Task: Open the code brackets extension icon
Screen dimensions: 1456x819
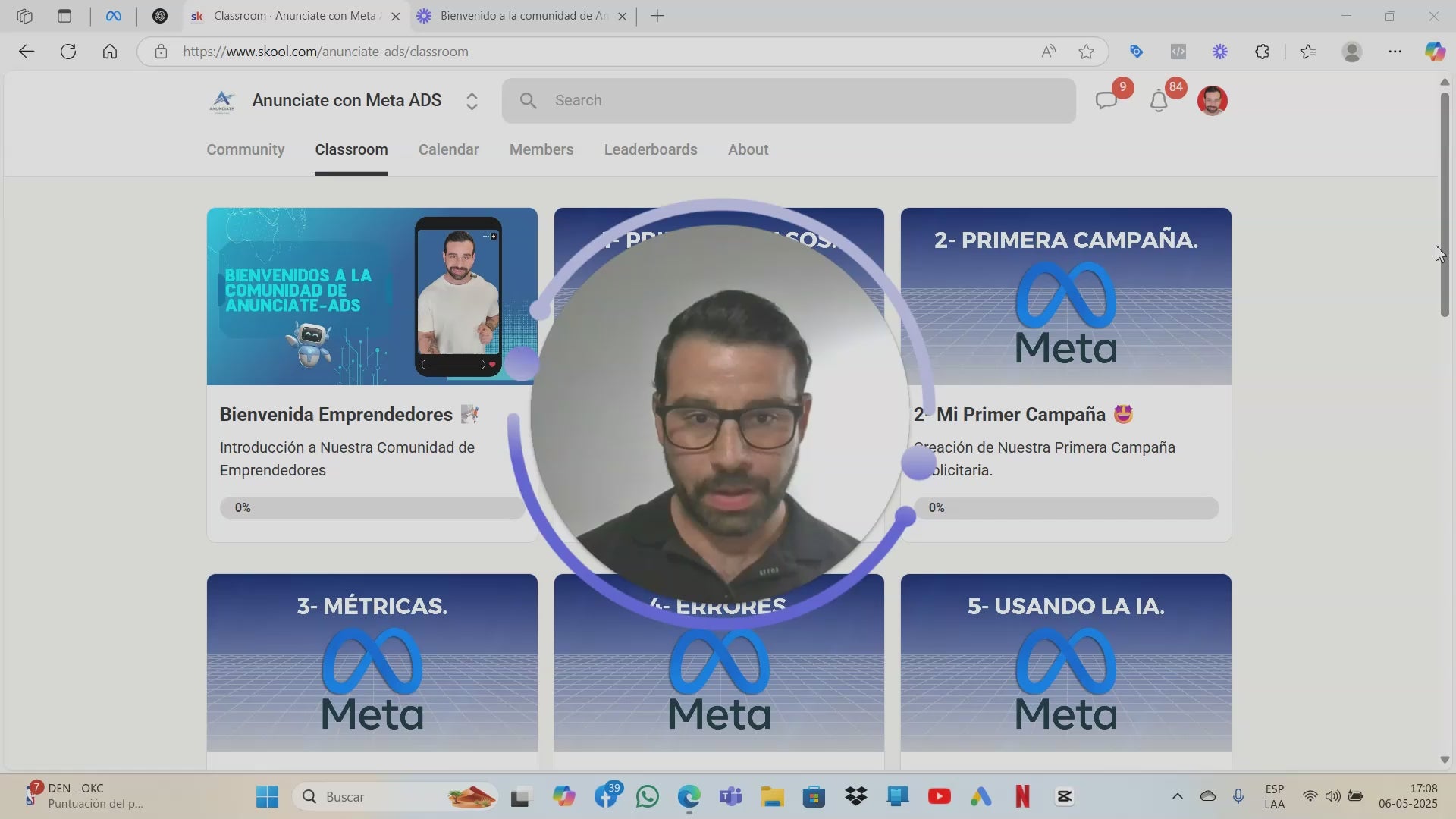Action: pyautogui.click(x=1178, y=52)
